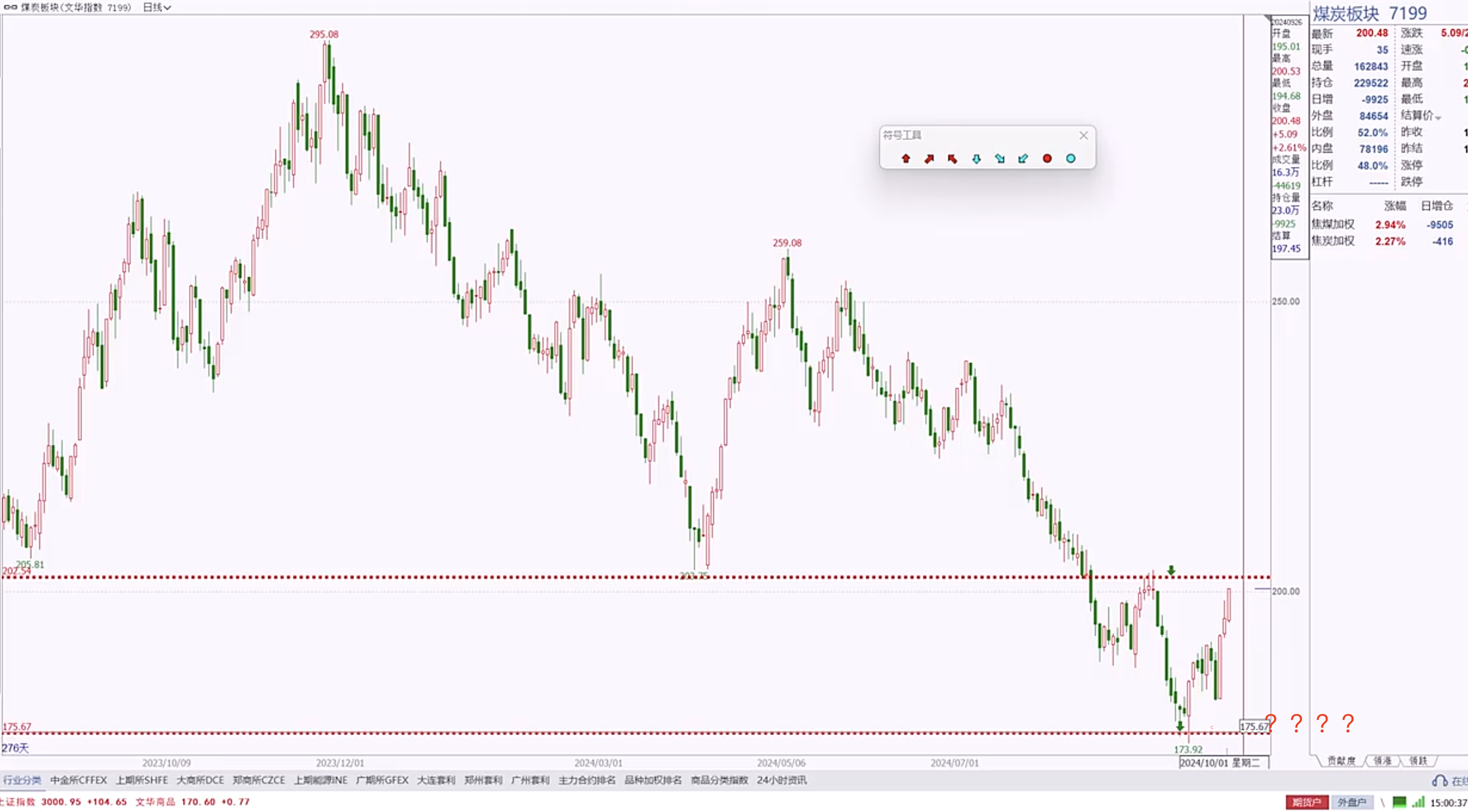Click the 175.67 price label on axis
Screen dimensions: 1468x812
tap(1253, 727)
